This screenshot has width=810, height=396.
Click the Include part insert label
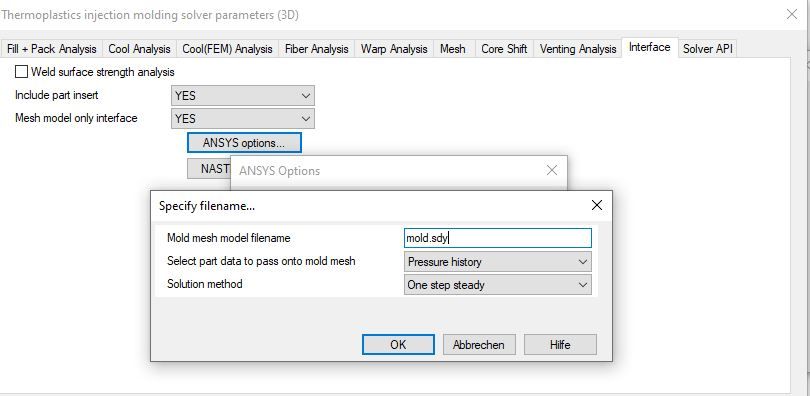pyautogui.click(x=56, y=95)
